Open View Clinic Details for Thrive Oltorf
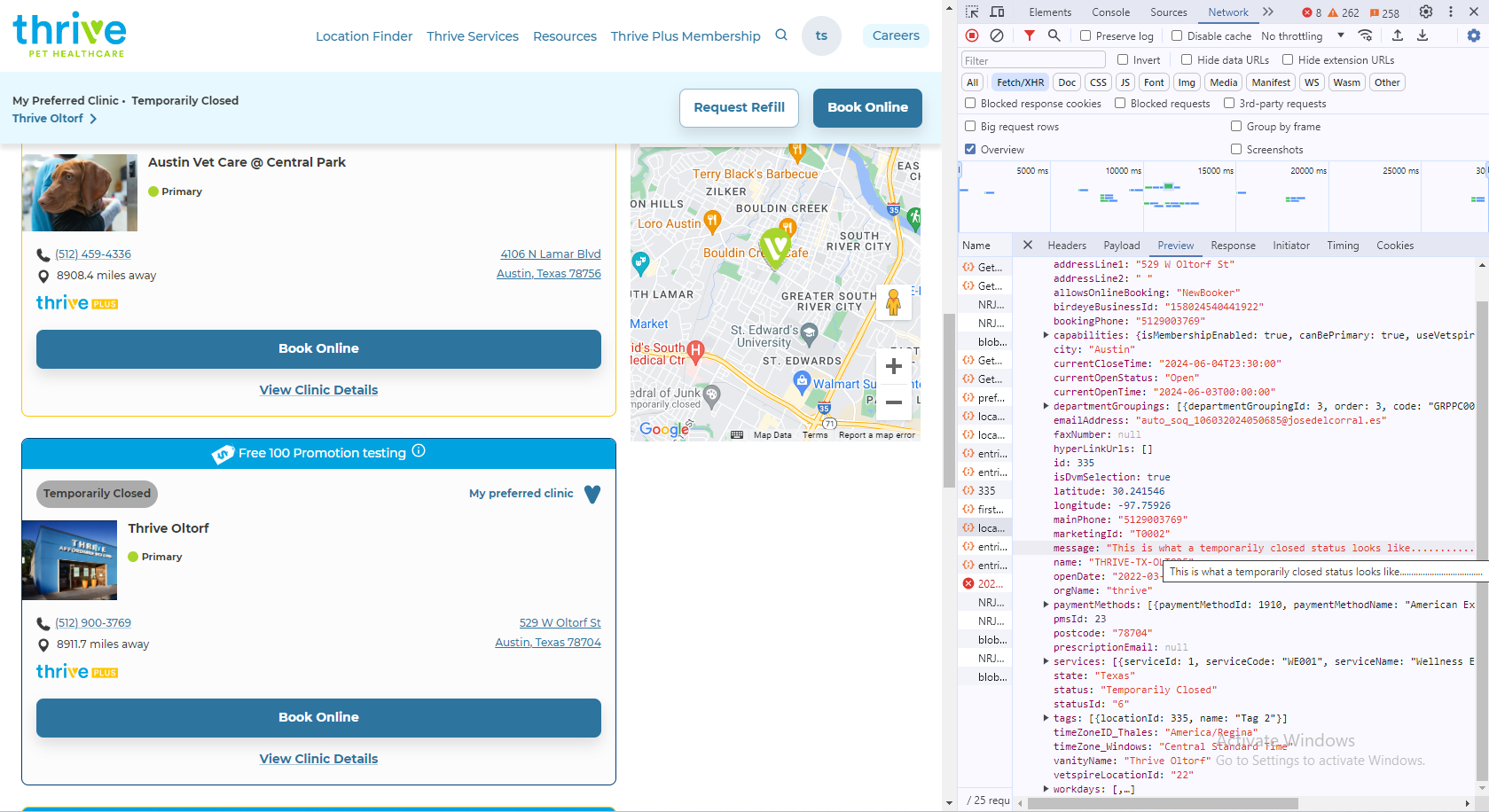1489x812 pixels. pyautogui.click(x=318, y=759)
